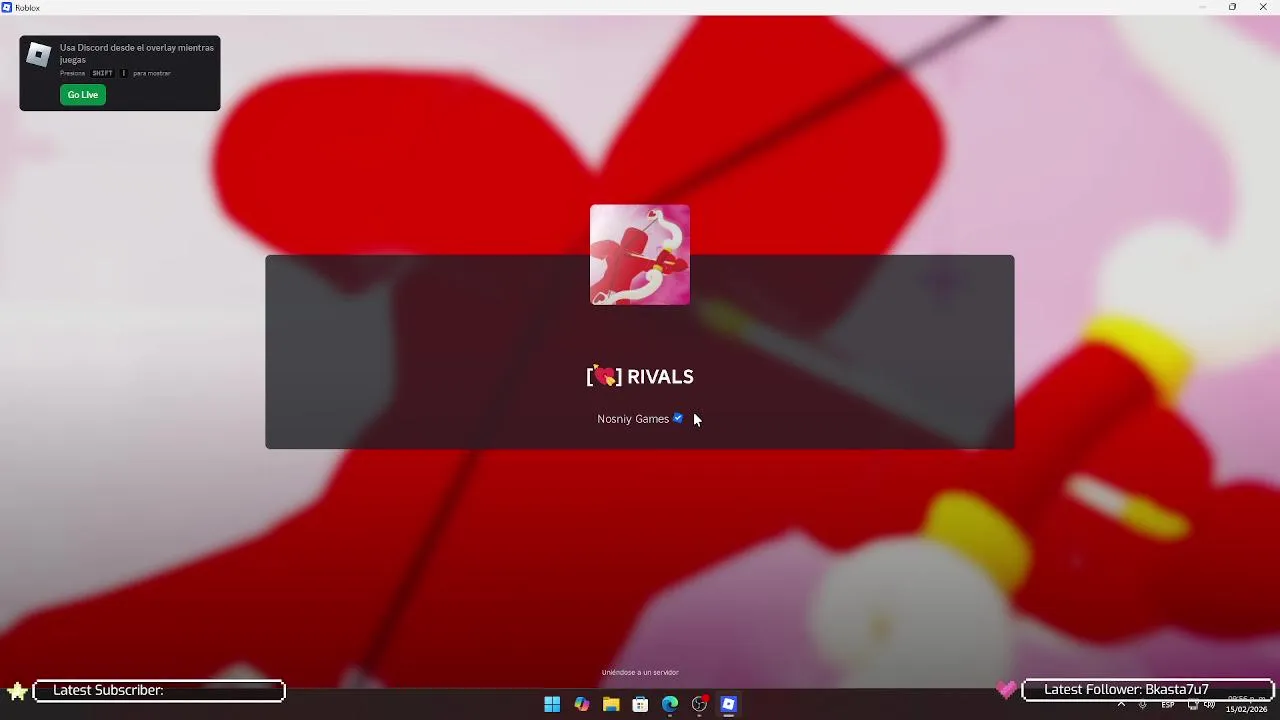Click the microphone icon in system tray

pos(1143,705)
